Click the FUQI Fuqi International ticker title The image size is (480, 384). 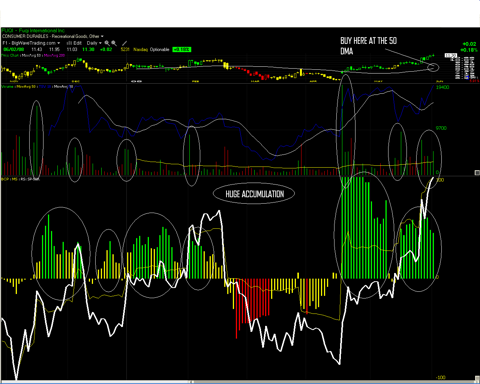click(x=33, y=30)
